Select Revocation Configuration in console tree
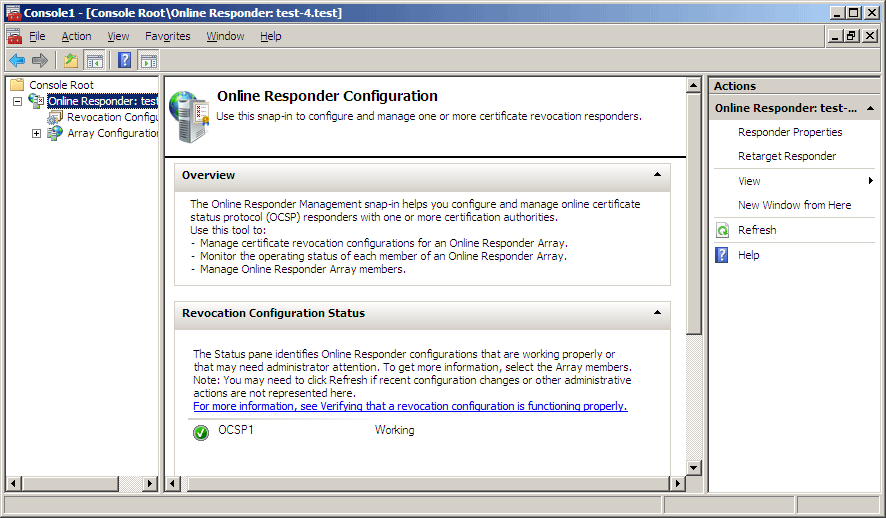The width and height of the screenshot is (886, 518). click(x=112, y=117)
